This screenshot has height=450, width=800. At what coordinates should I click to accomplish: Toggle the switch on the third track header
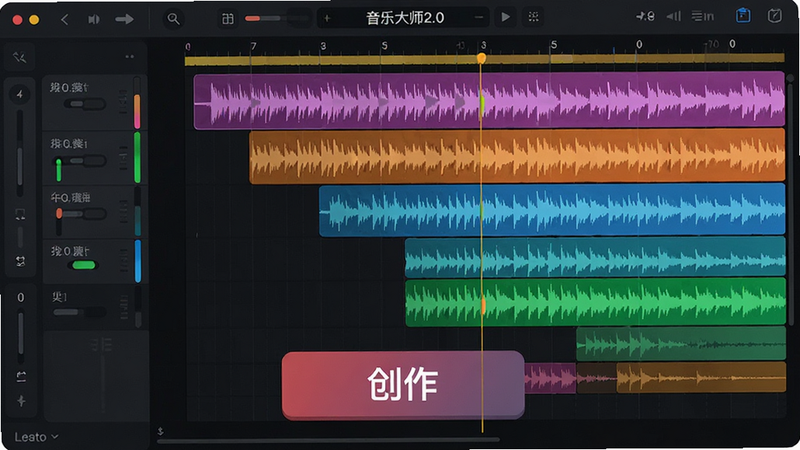[x=81, y=213]
